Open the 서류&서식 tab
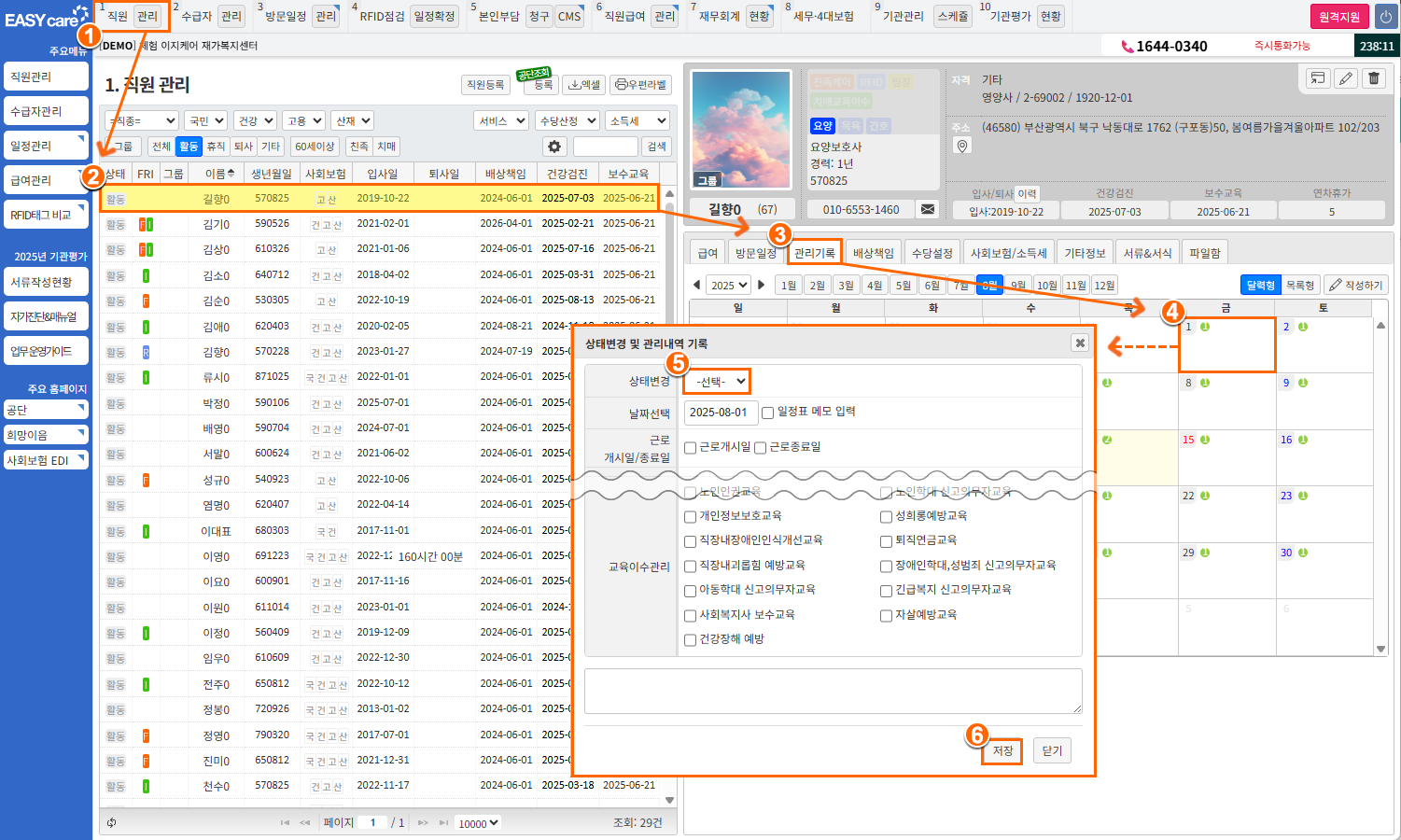Viewport: 1401px width, 840px height. coord(1147,253)
